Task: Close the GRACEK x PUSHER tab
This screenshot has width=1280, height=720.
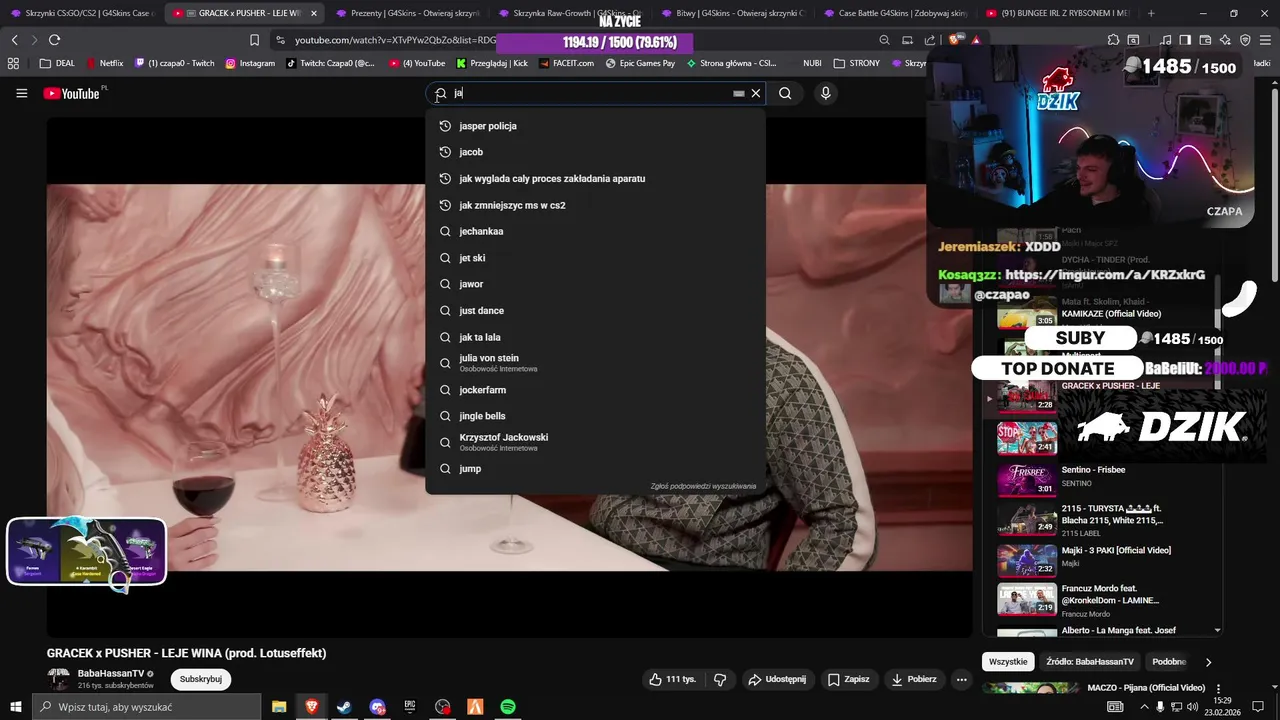Action: 314,13
